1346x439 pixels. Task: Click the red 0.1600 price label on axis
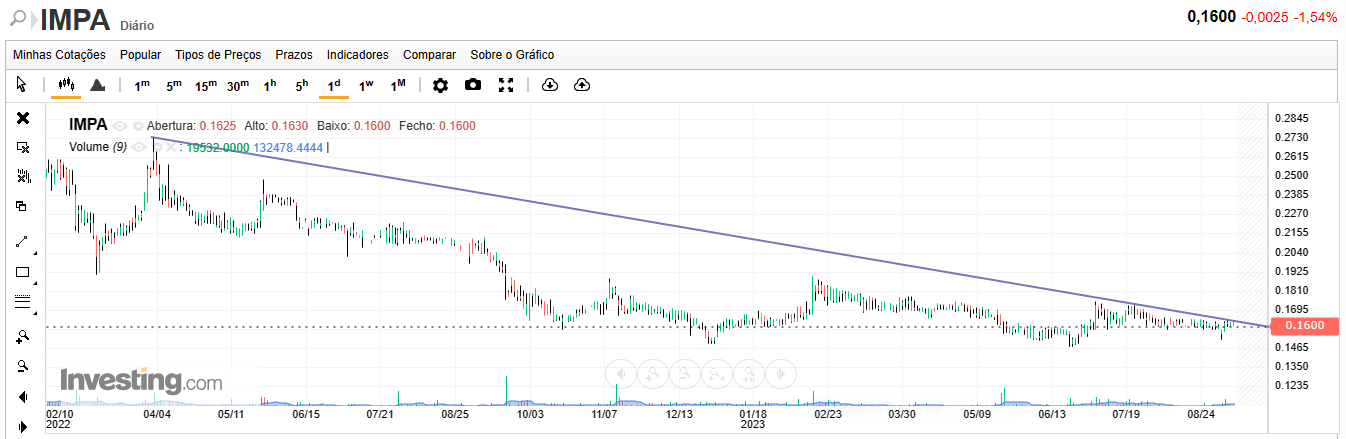click(x=1303, y=325)
